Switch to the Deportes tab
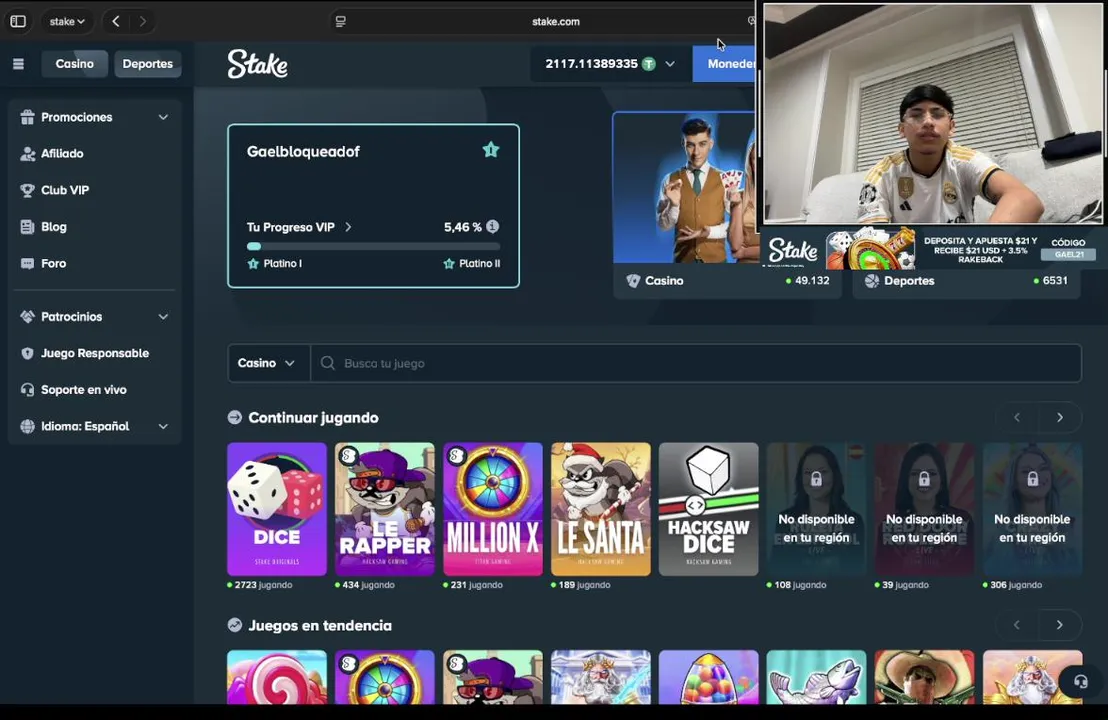 (148, 64)
